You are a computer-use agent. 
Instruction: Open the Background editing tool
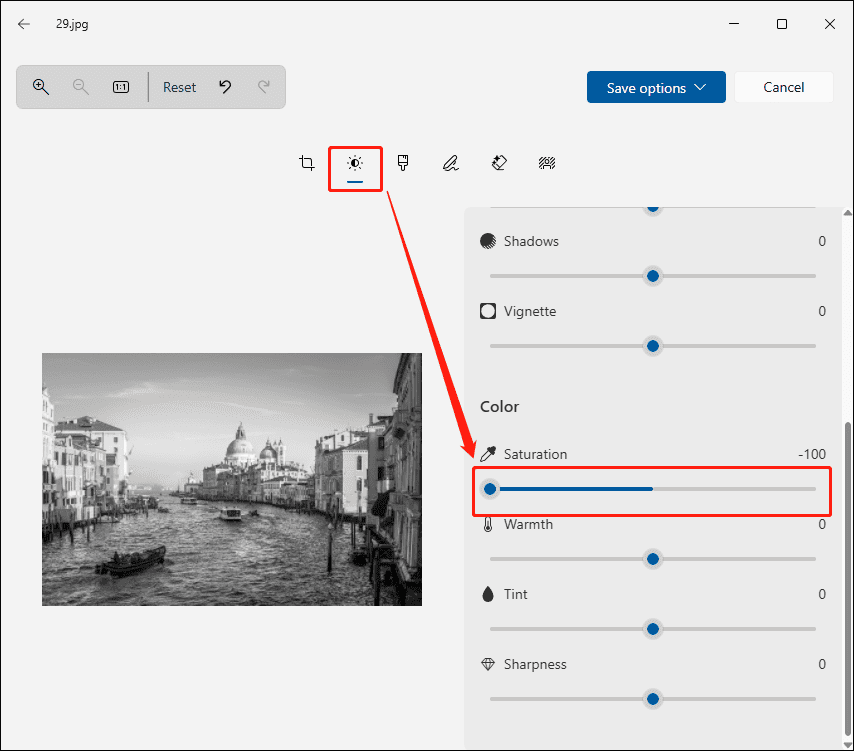(x=547, y=162)
